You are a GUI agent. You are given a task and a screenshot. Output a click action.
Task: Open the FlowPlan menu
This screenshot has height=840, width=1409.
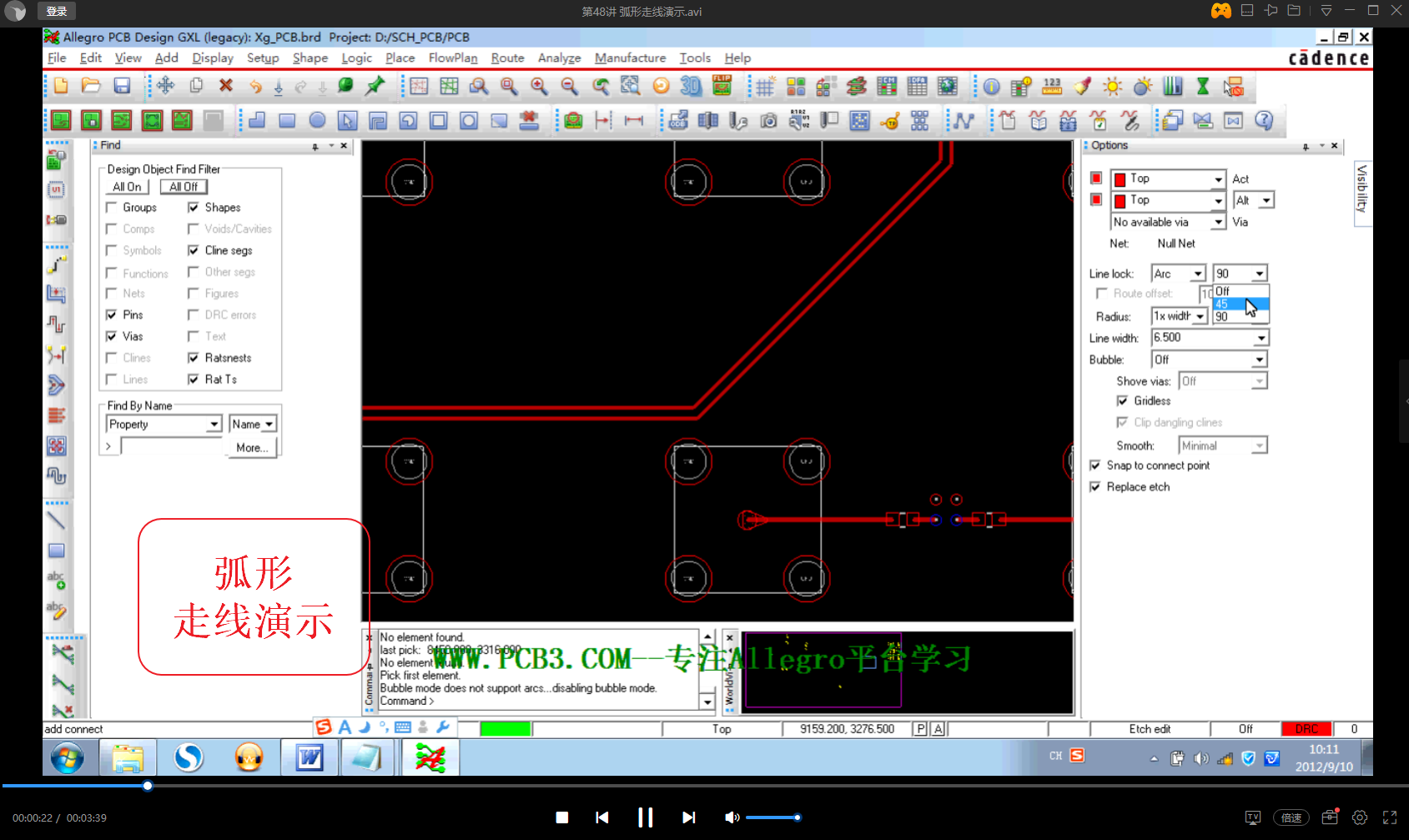tap(453, 58)
